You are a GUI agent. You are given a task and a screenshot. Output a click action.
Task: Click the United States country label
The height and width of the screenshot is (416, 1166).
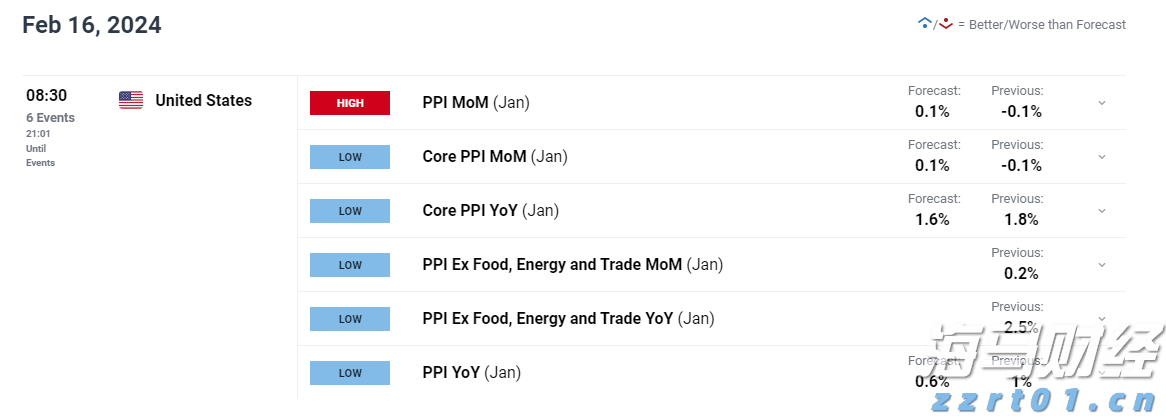coord(204,100)
